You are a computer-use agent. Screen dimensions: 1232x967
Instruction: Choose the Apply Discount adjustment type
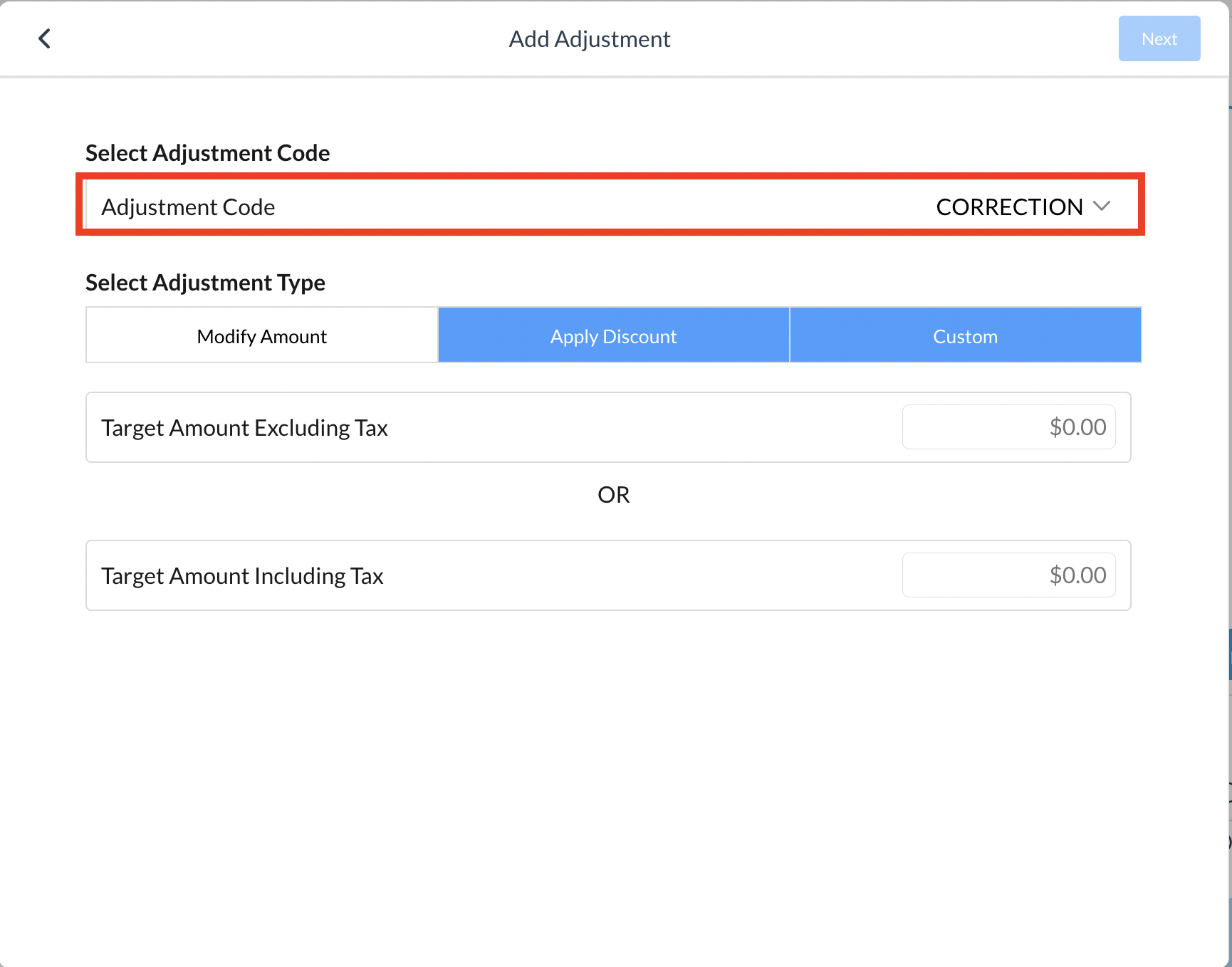[613, 335]
